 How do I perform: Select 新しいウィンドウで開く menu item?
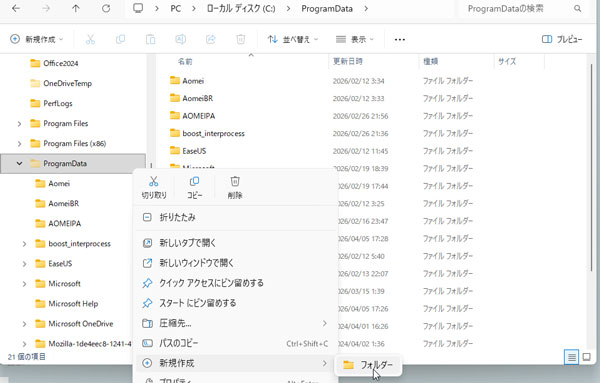click(x=235, y=263)
